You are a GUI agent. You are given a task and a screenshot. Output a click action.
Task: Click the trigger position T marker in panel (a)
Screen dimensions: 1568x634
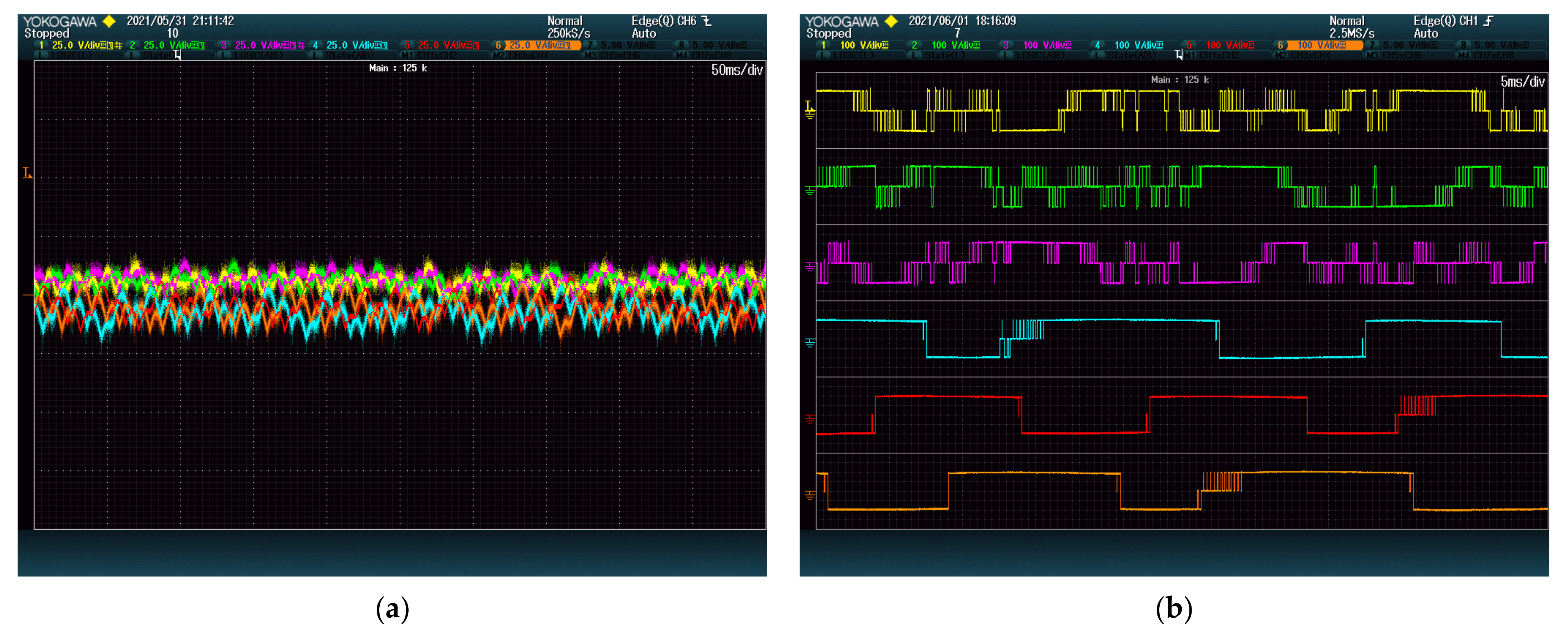click(177, 55)
